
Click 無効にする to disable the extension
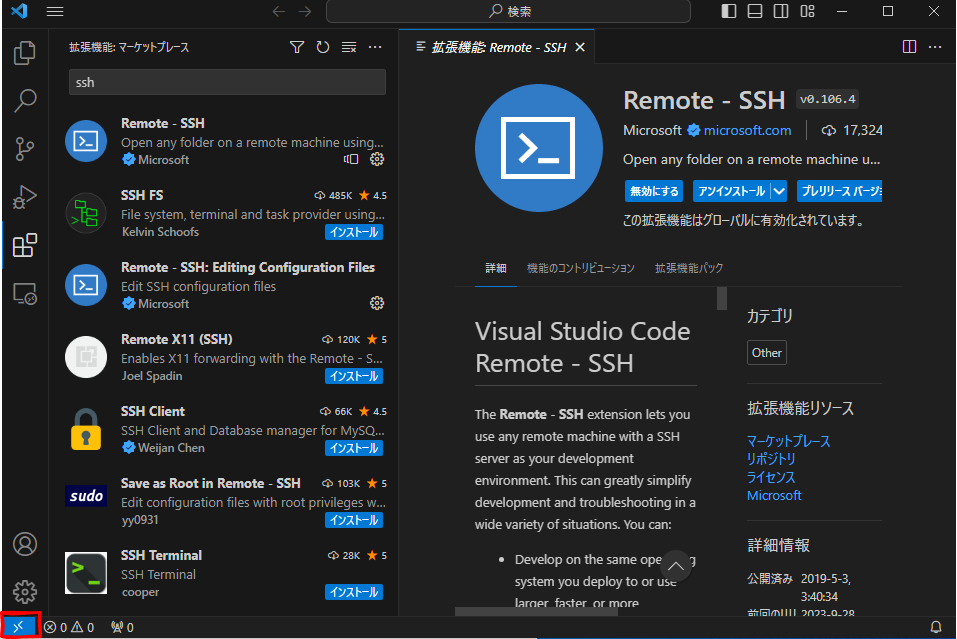(654, 191)
